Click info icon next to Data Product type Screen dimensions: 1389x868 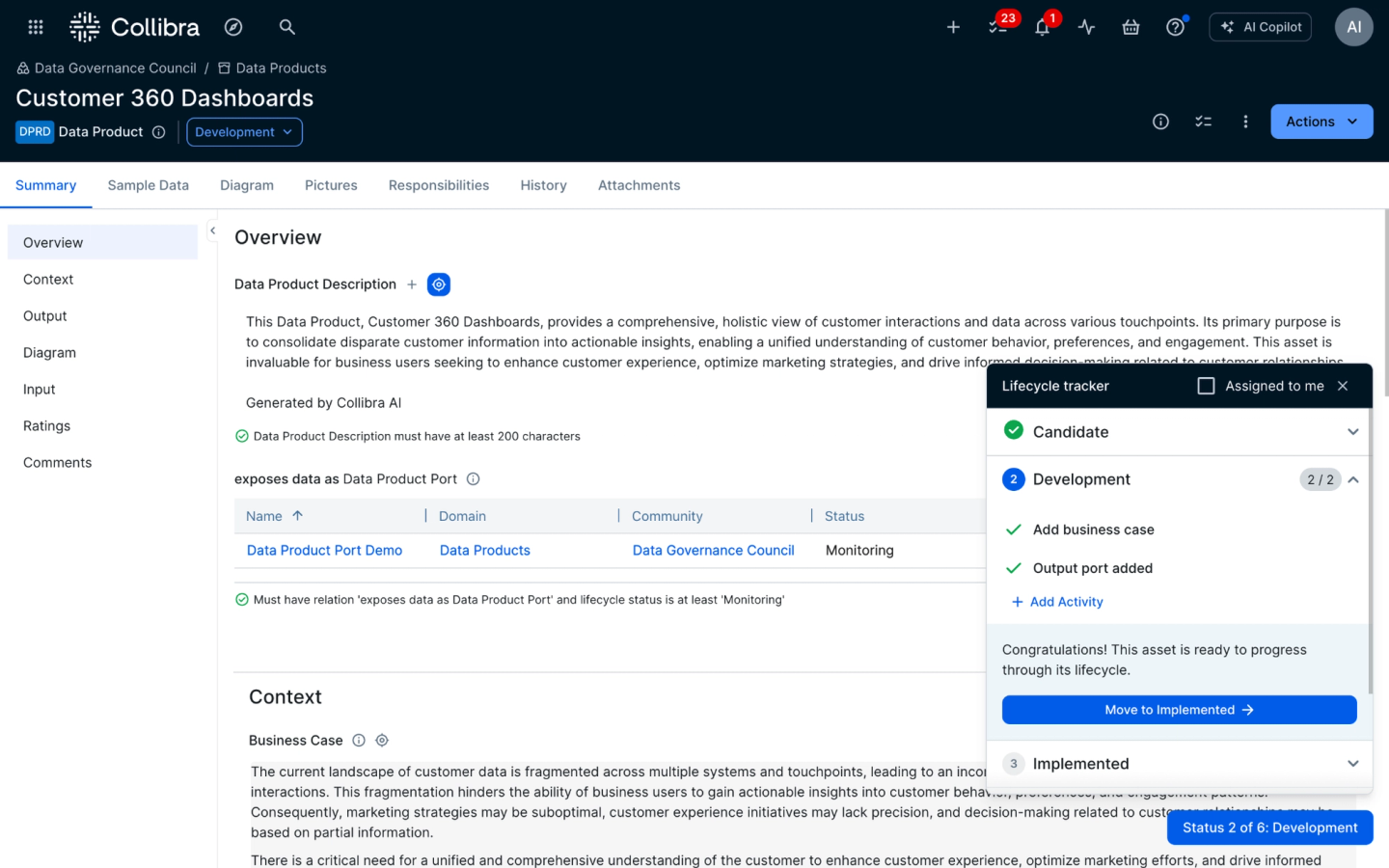click(x=158, y=132)
